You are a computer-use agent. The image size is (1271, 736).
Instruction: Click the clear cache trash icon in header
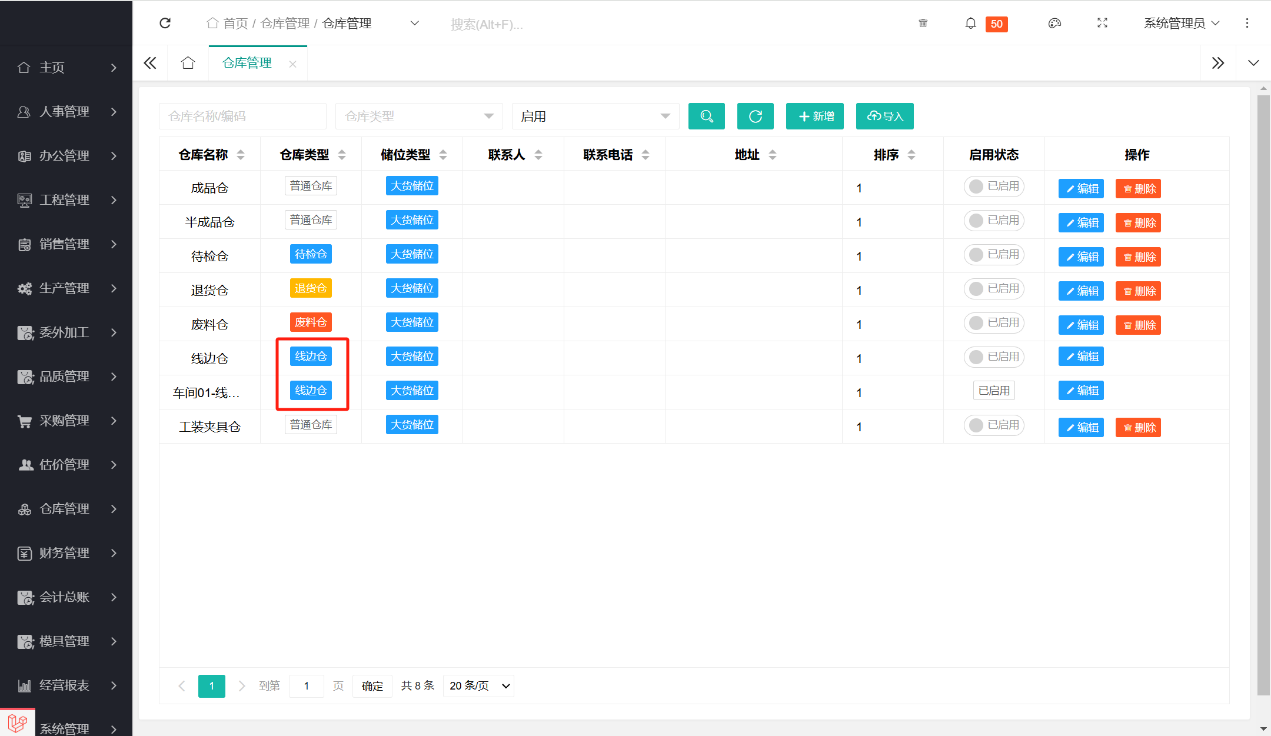[x=923, y=23]
